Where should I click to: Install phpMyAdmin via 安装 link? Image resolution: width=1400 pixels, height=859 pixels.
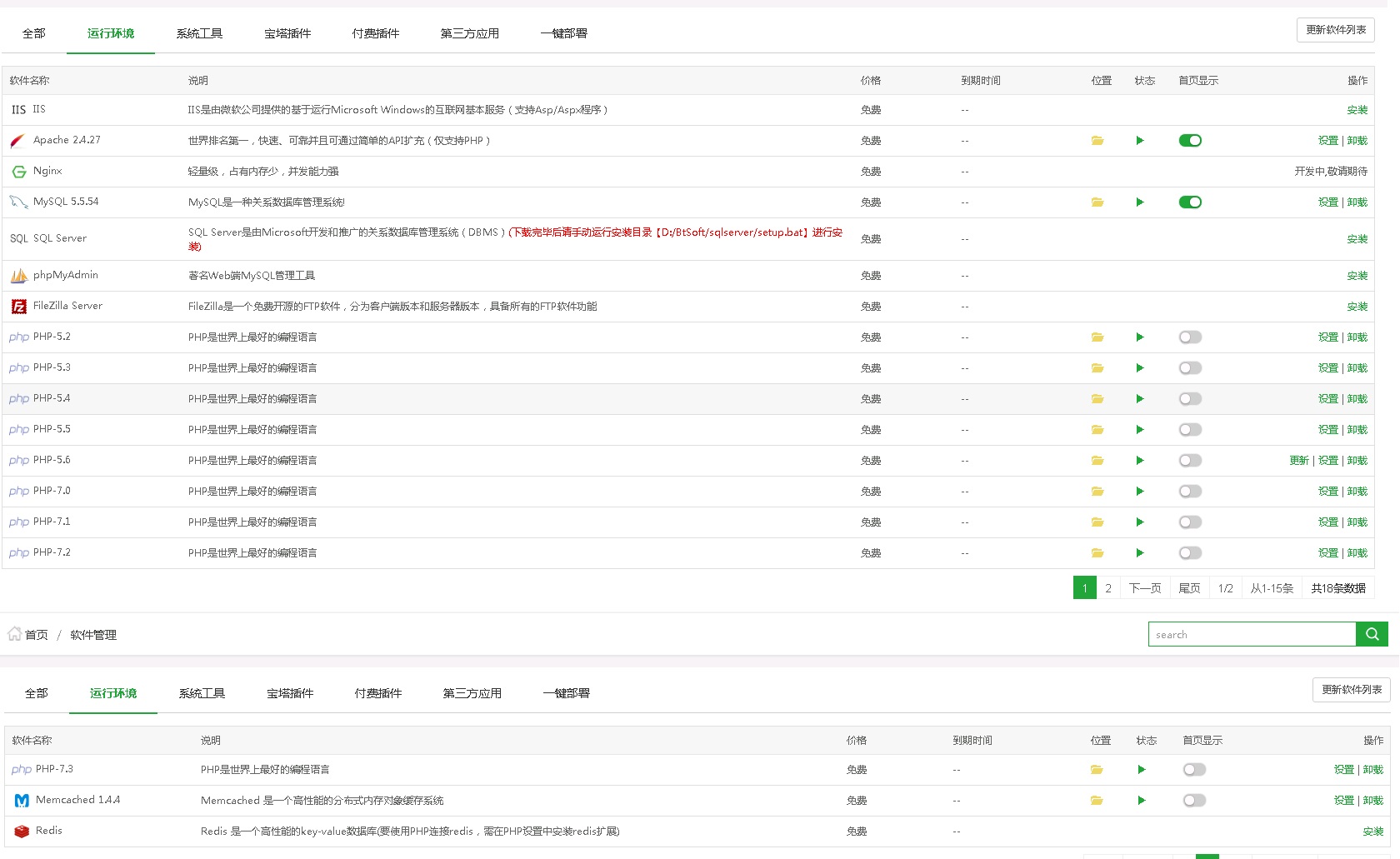coord(1357,276)
